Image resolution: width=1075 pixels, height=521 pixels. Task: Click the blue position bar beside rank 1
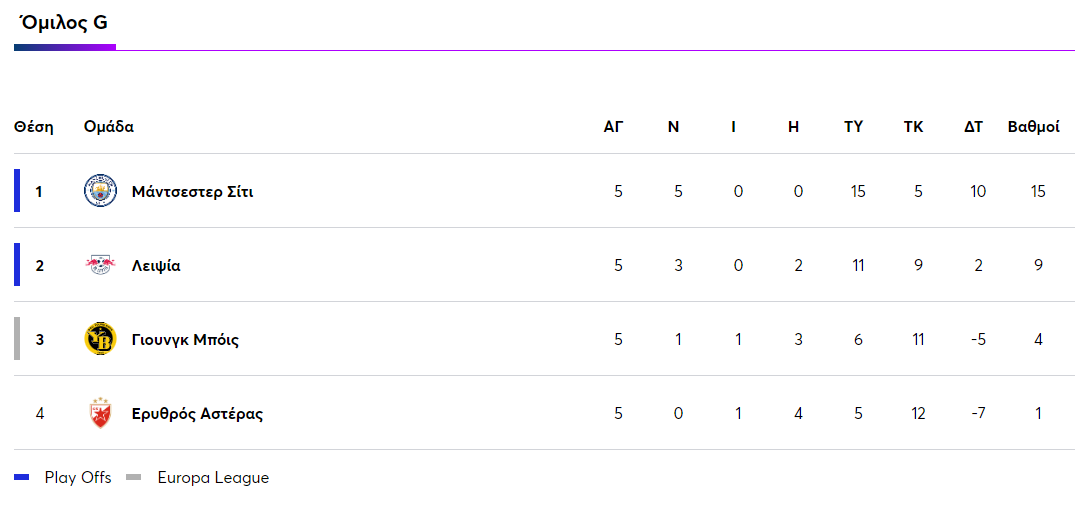point(17,191)
